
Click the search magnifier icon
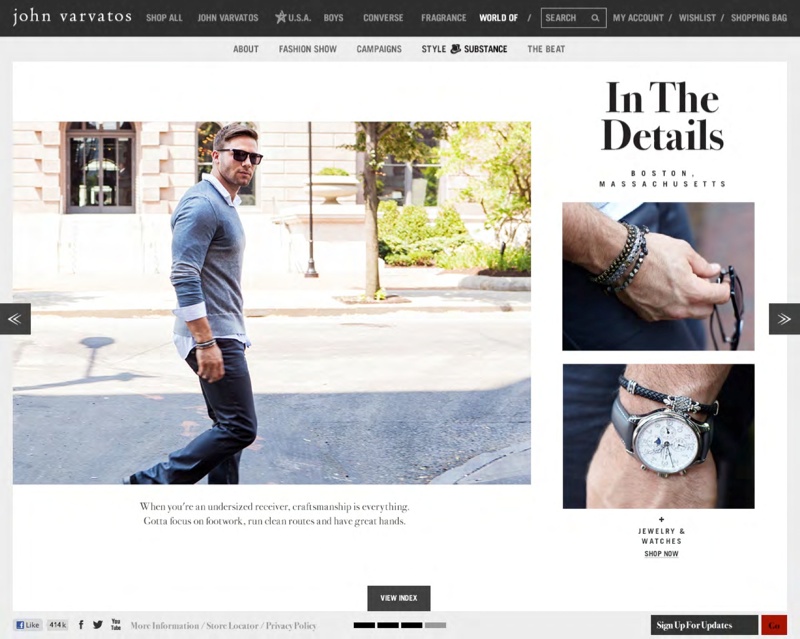[595, 18]
